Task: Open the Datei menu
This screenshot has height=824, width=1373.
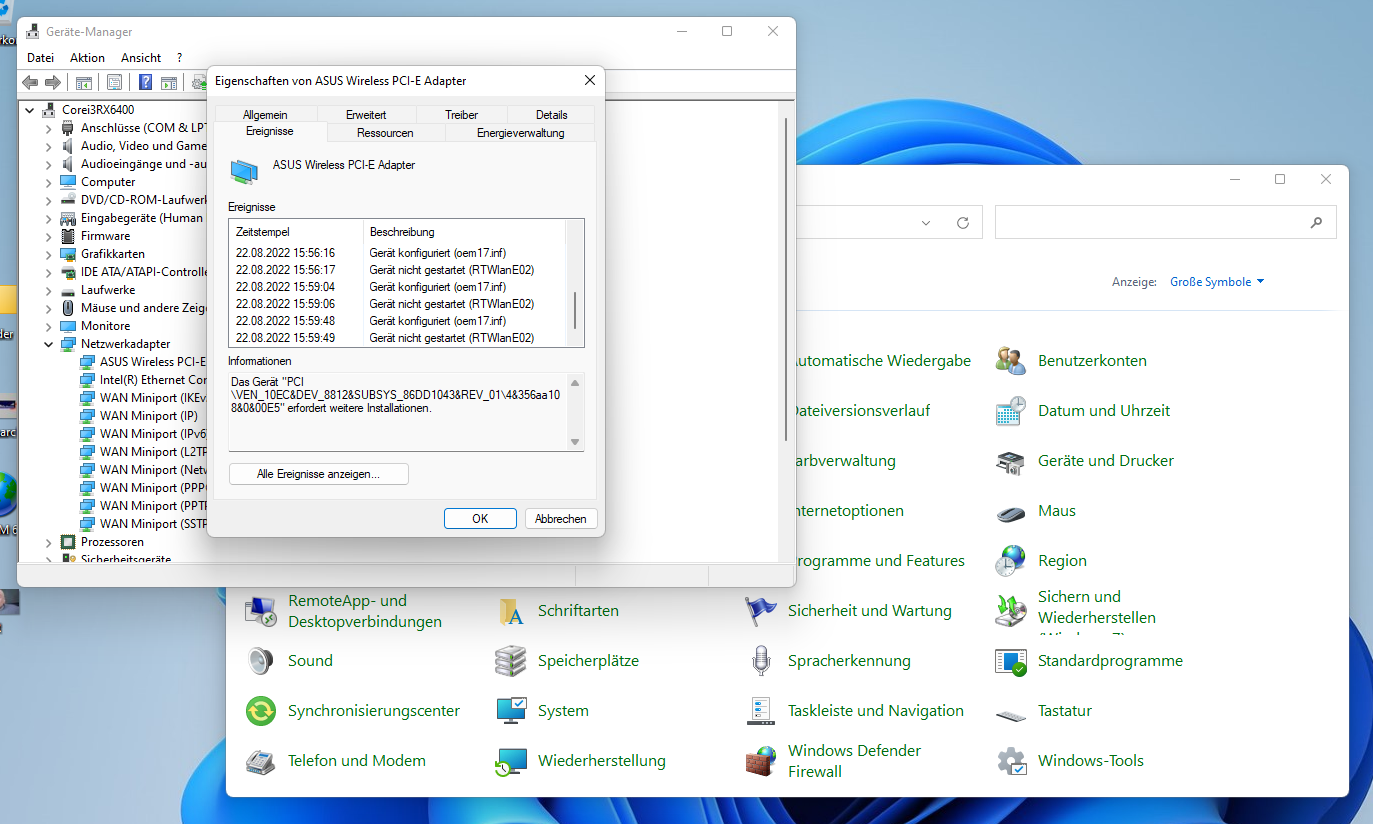Action: tap(40, 58)
